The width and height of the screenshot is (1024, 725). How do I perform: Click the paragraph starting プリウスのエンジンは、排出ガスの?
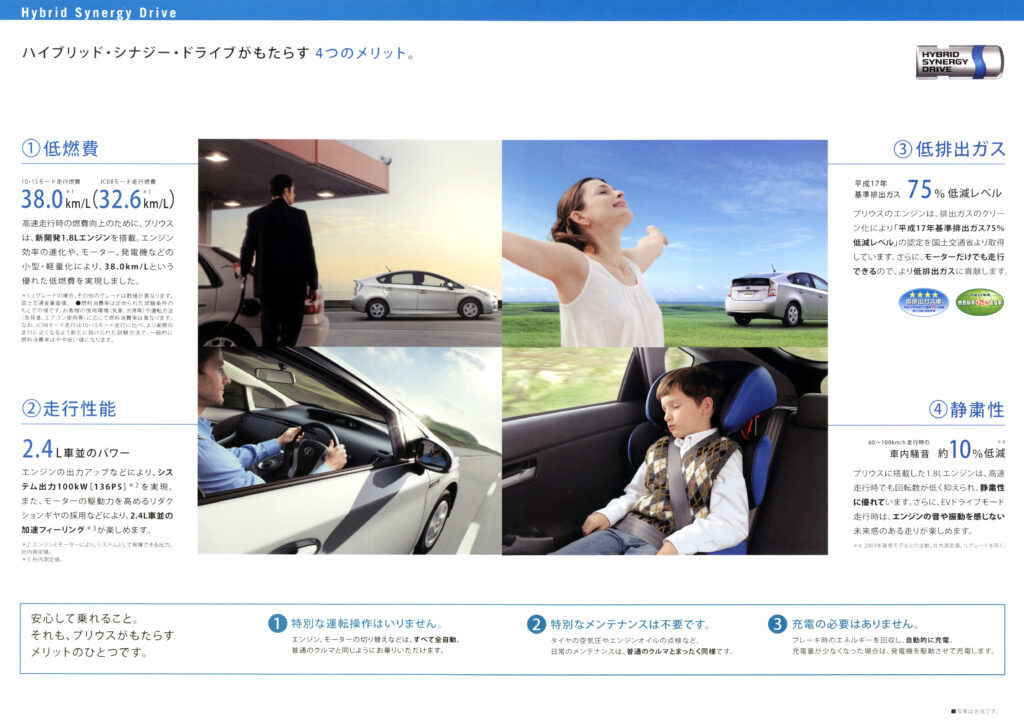click(x=930, y=242)
